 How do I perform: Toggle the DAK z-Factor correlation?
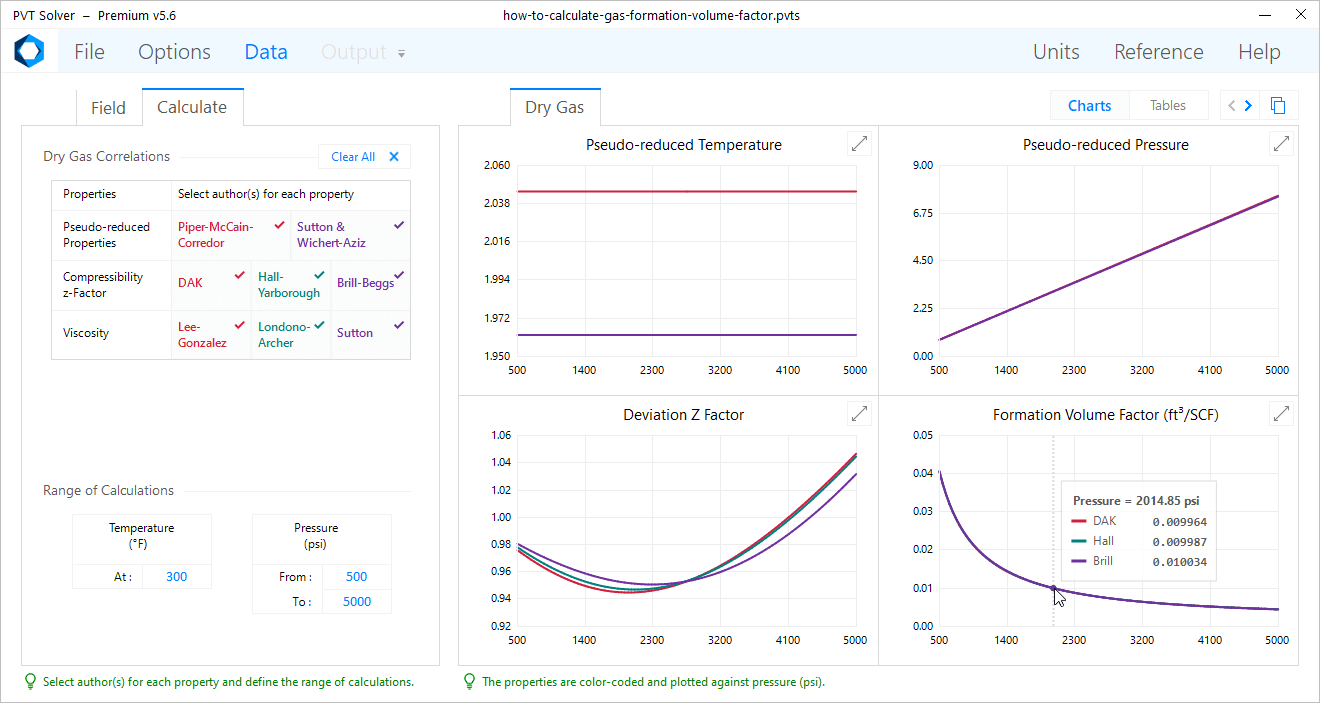point(211,284)
